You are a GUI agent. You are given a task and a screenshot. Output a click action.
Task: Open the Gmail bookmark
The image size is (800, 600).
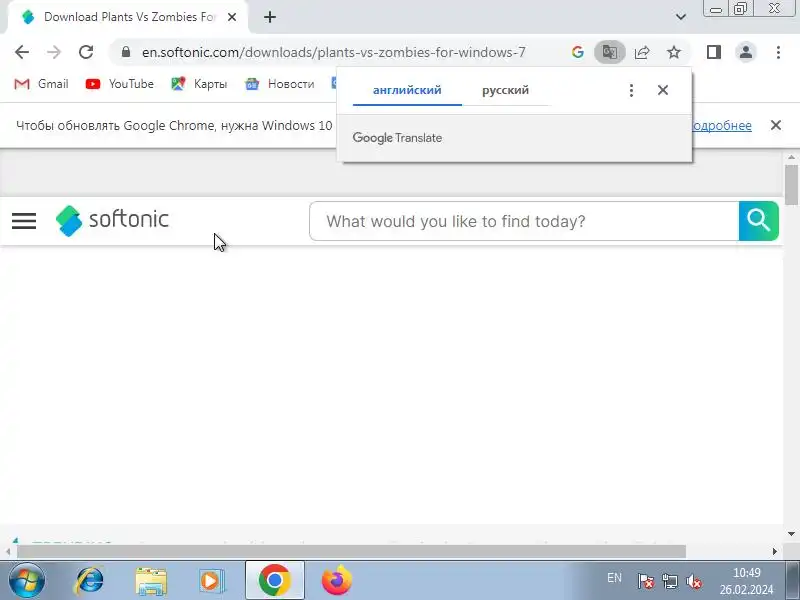[41, 84]
